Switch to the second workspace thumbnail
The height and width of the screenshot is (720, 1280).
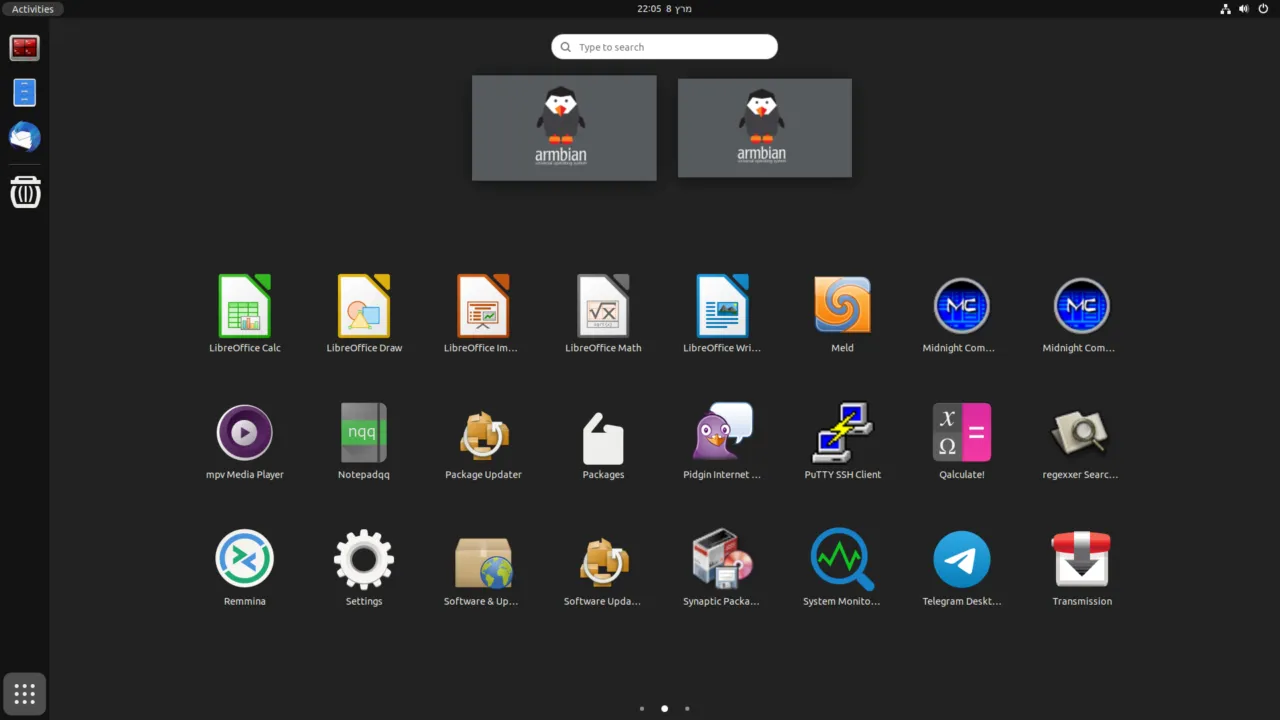(764, 127)
